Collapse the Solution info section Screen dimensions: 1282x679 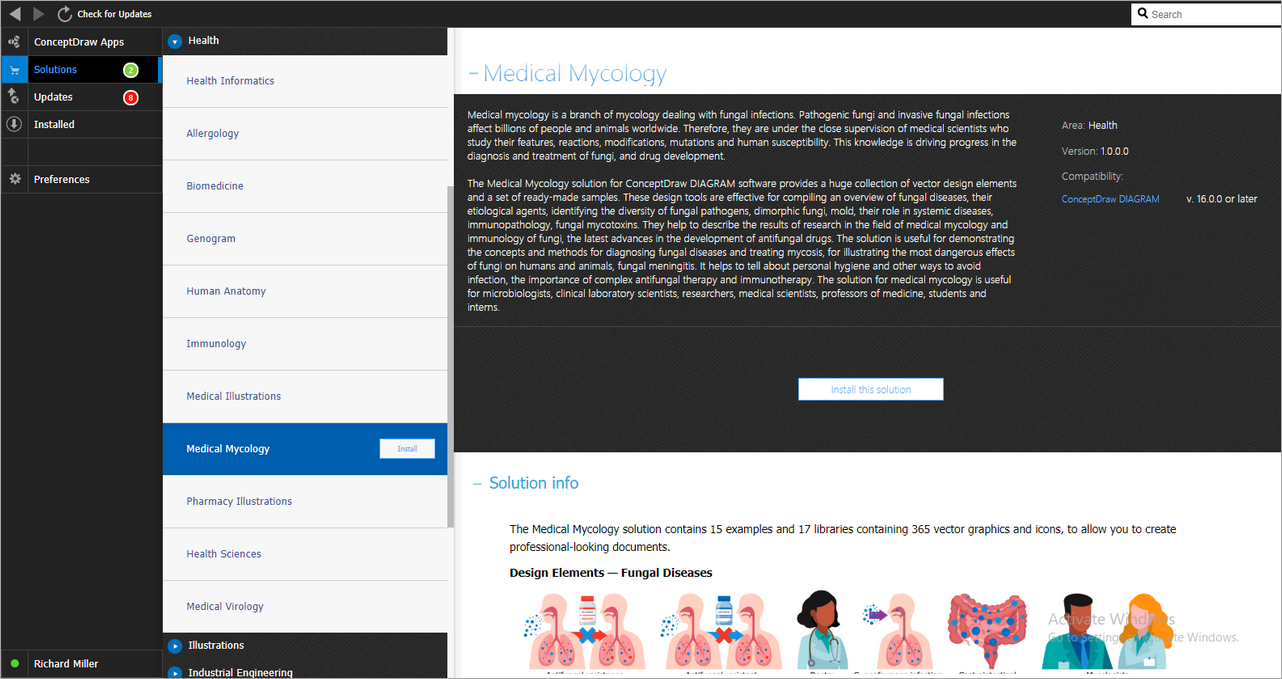(477, 483)
